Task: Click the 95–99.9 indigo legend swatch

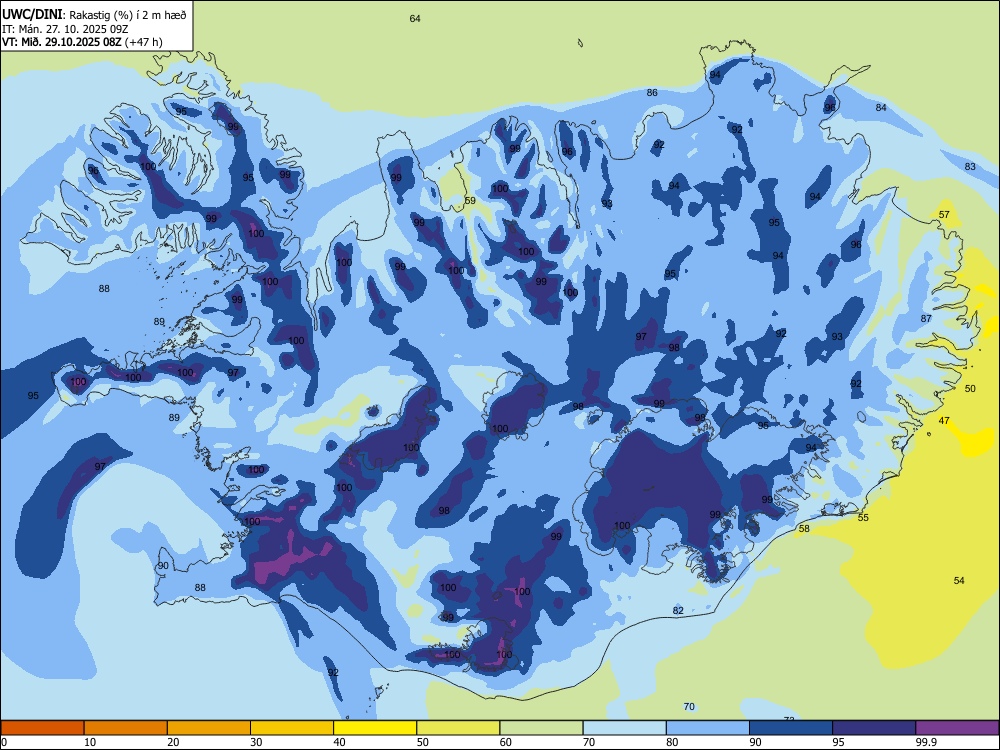Action: point(874,728)
